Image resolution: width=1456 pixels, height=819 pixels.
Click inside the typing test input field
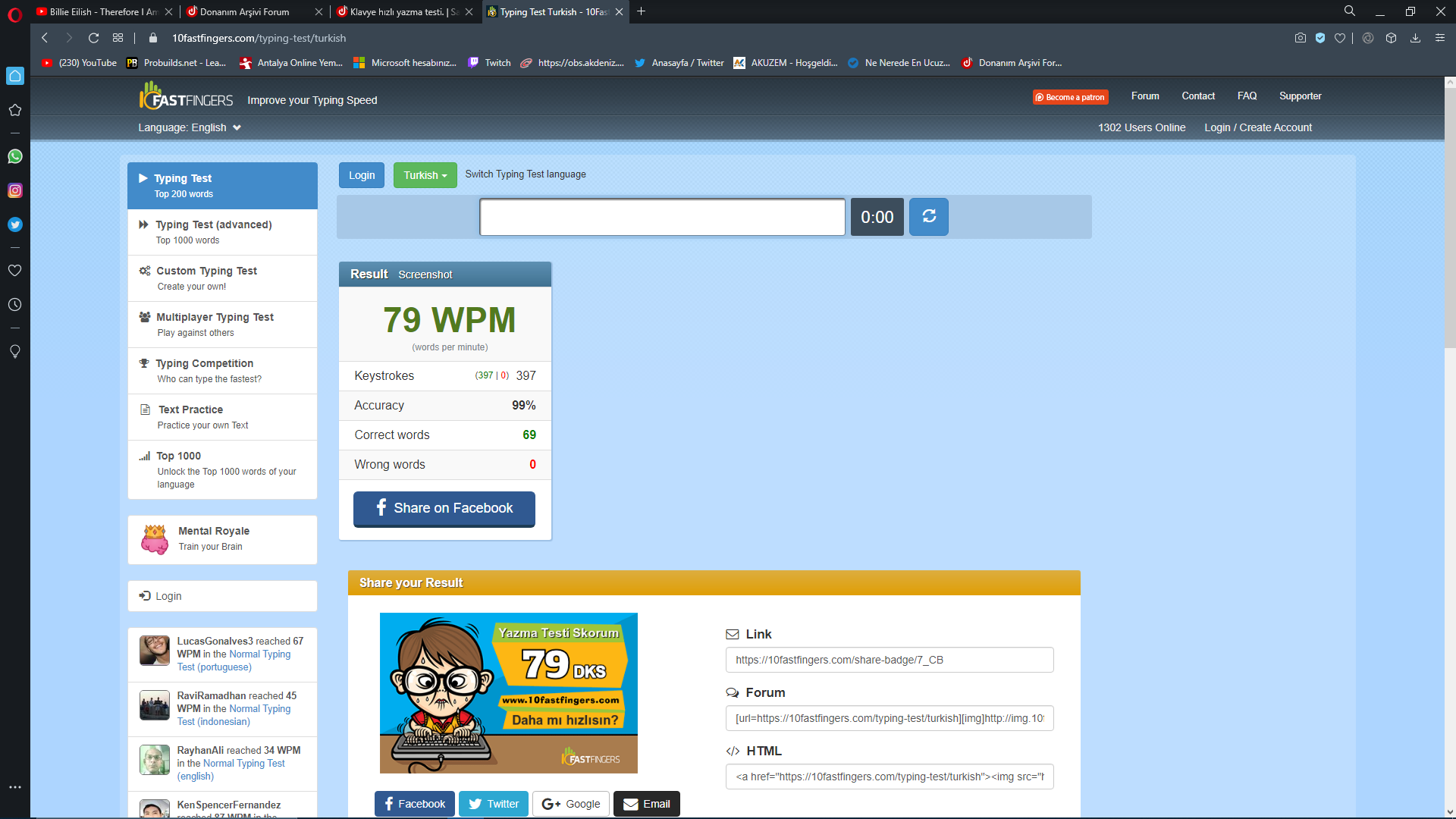[x=661, y=217]
